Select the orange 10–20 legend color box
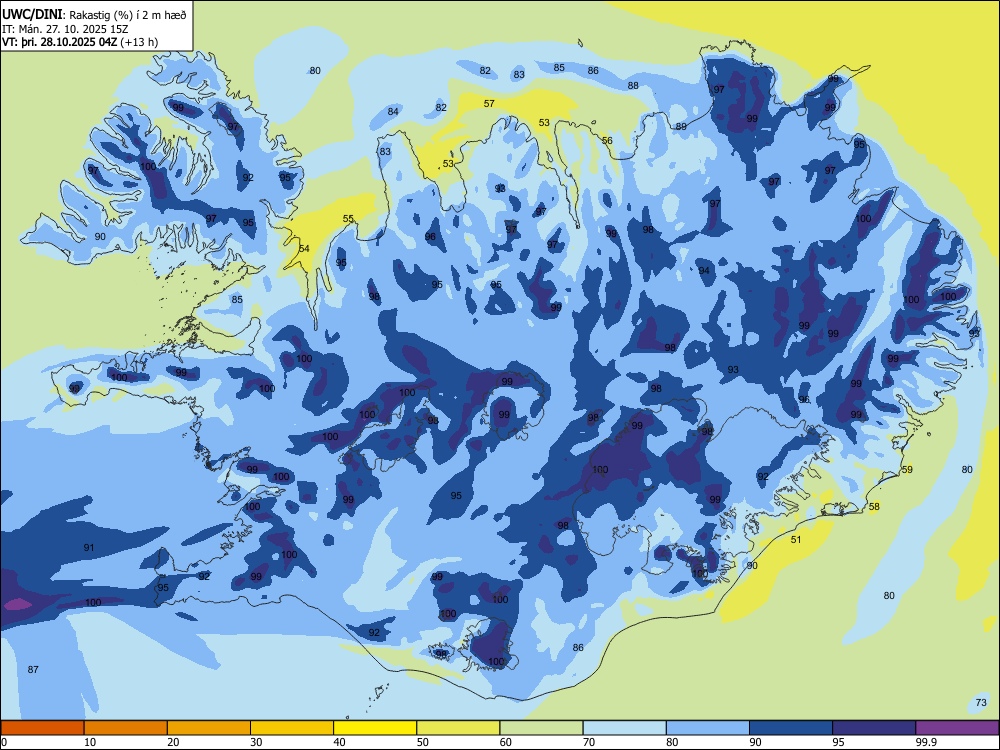 coord(126,728)
